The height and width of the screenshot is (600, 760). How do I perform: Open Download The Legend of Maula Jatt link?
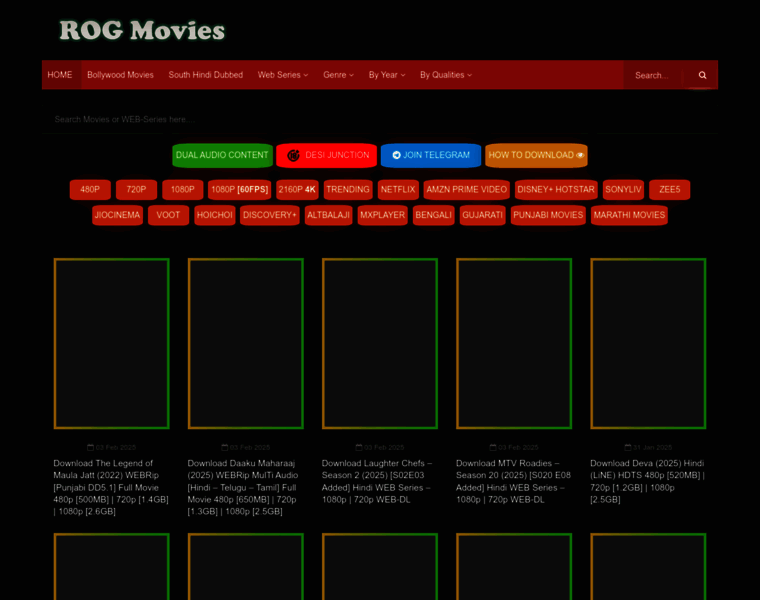tap(111, 487)
